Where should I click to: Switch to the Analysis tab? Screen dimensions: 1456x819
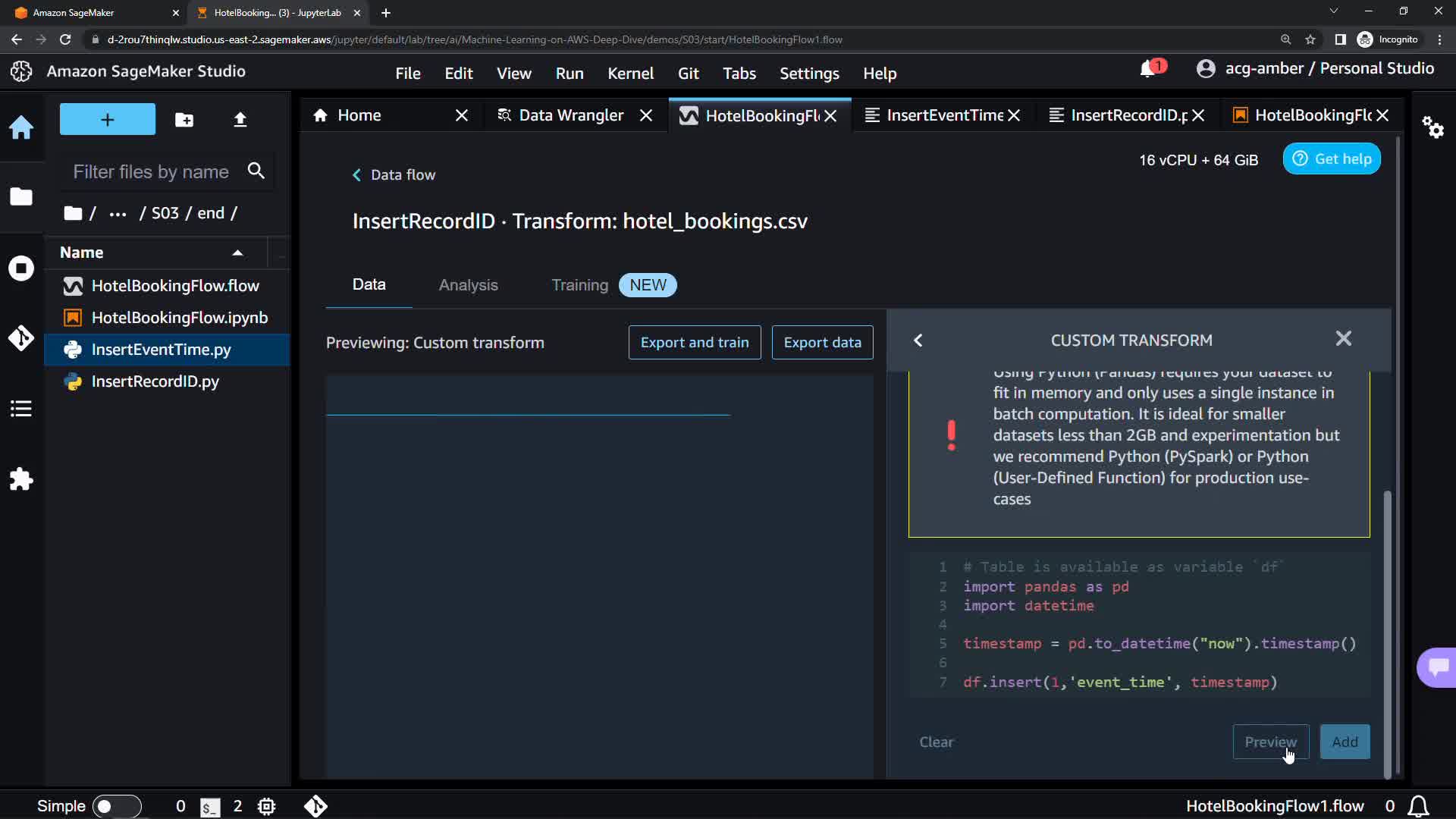tap(468, 285)
